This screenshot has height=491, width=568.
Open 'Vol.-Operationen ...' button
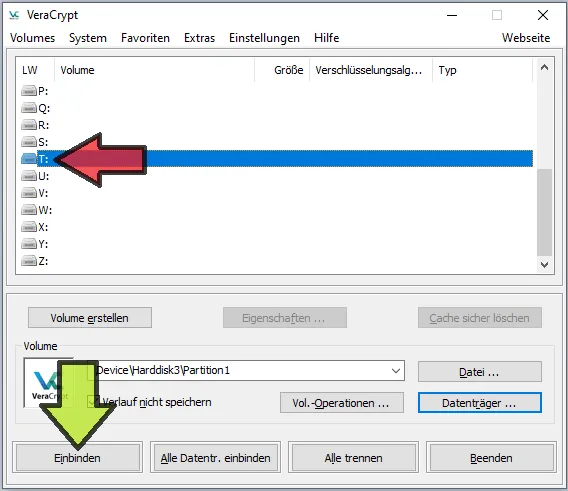point(342,403)
